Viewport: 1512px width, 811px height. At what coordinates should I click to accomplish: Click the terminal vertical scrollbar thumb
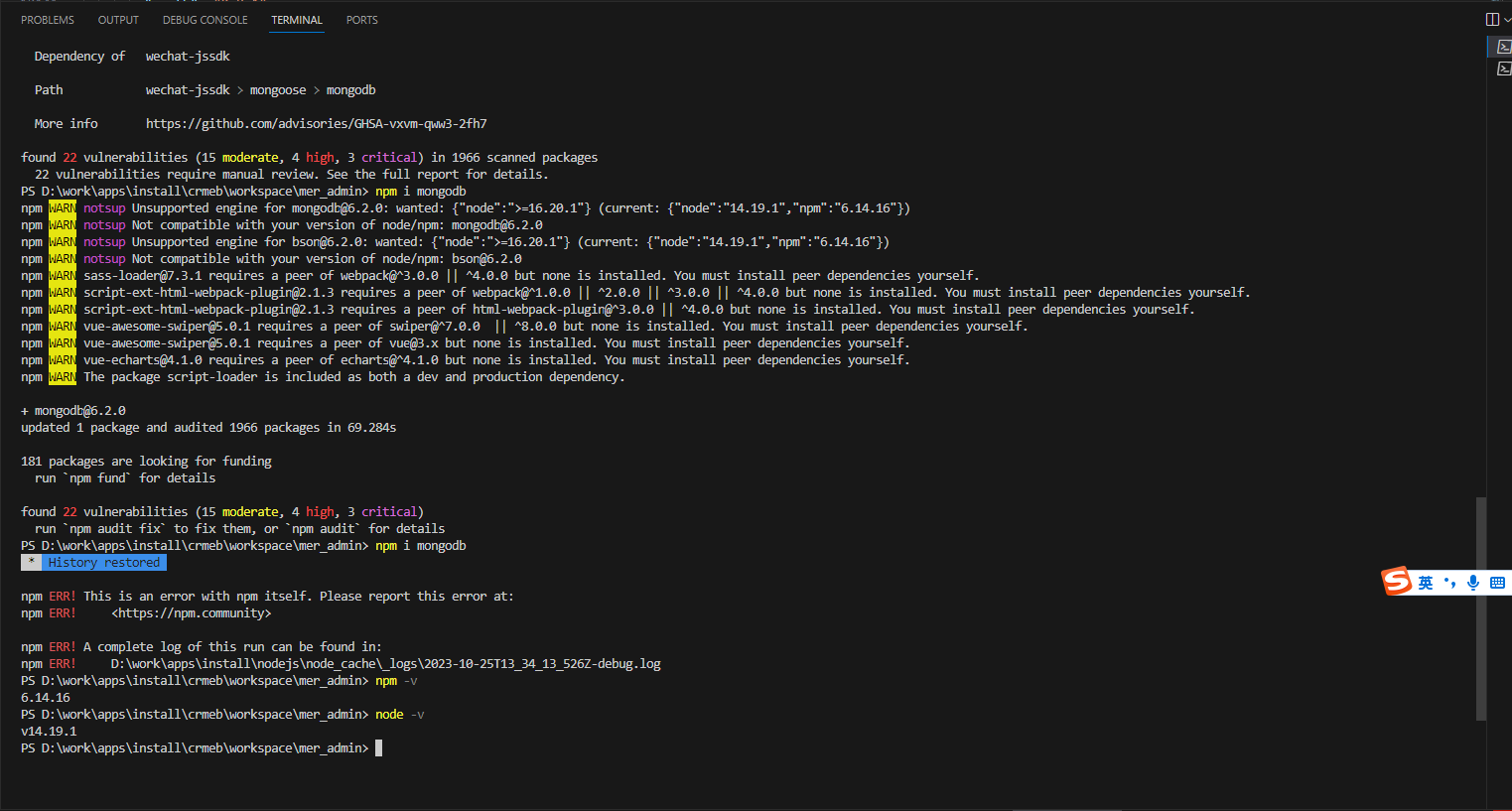(1481, 608)
